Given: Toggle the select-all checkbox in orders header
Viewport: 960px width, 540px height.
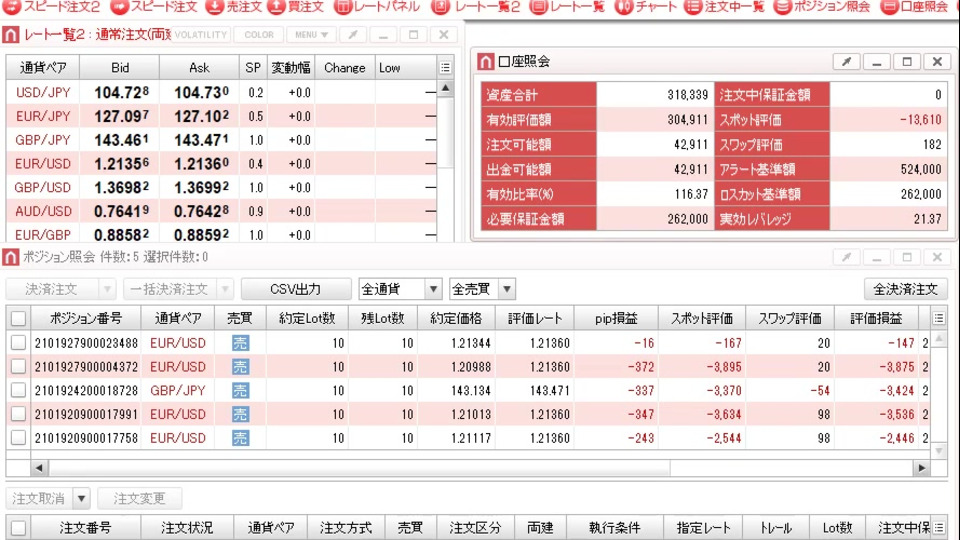Looking at the screenshot, I should tap(18, 528).
